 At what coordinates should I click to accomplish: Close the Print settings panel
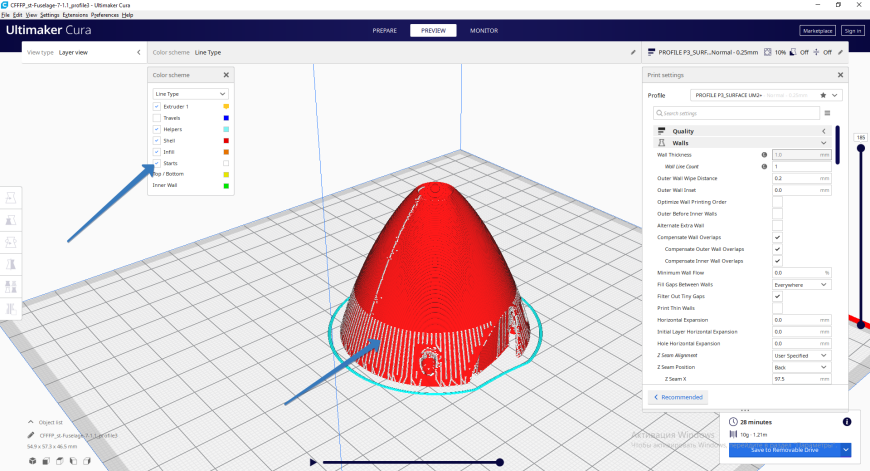840,75
